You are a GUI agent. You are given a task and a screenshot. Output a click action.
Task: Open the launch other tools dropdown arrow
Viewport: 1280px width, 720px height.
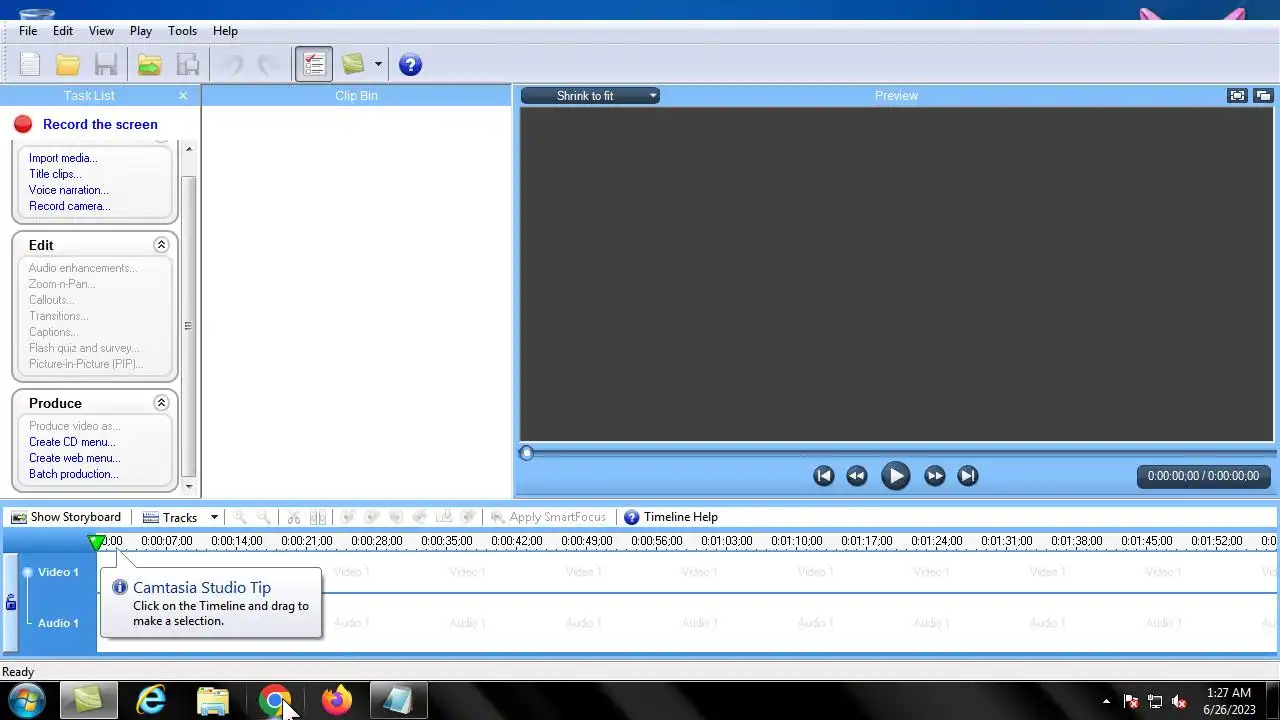[378, 65]
